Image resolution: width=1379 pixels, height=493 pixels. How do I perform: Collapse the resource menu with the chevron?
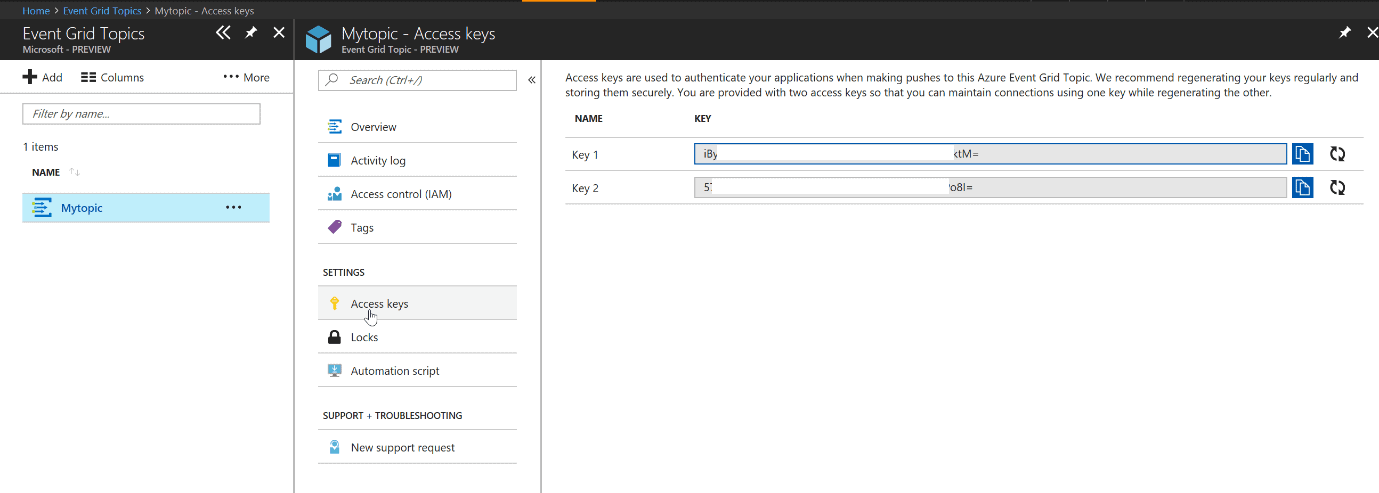coord(532,80)
